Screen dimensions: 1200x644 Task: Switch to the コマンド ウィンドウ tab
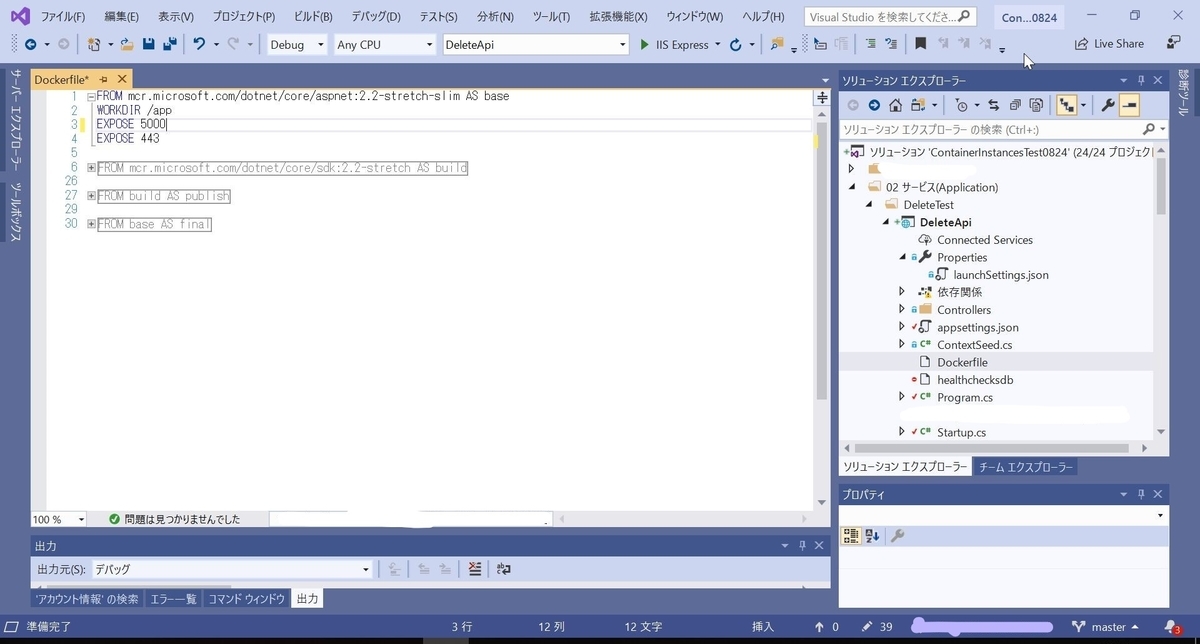point(247,599)
